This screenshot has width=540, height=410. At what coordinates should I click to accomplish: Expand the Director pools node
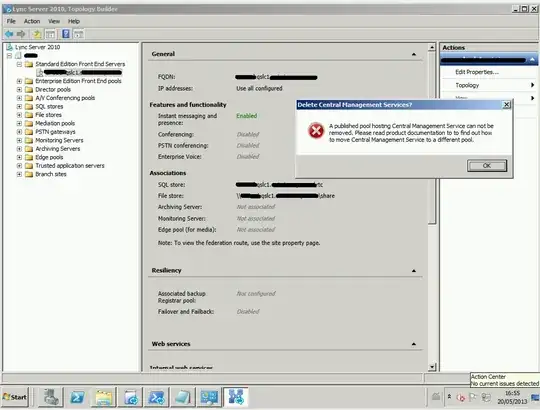[x=19, y=90]
